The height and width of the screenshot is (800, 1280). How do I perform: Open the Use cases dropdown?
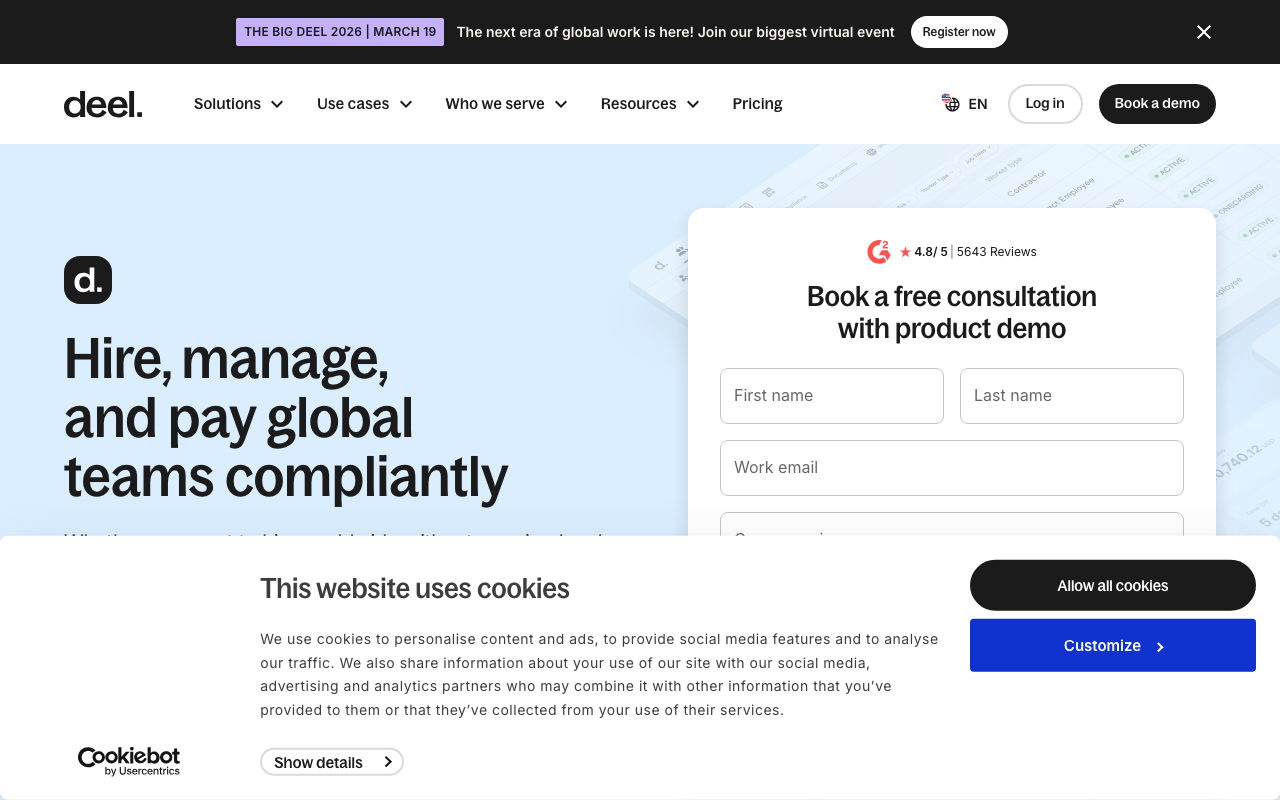click(x=365, y=104)
